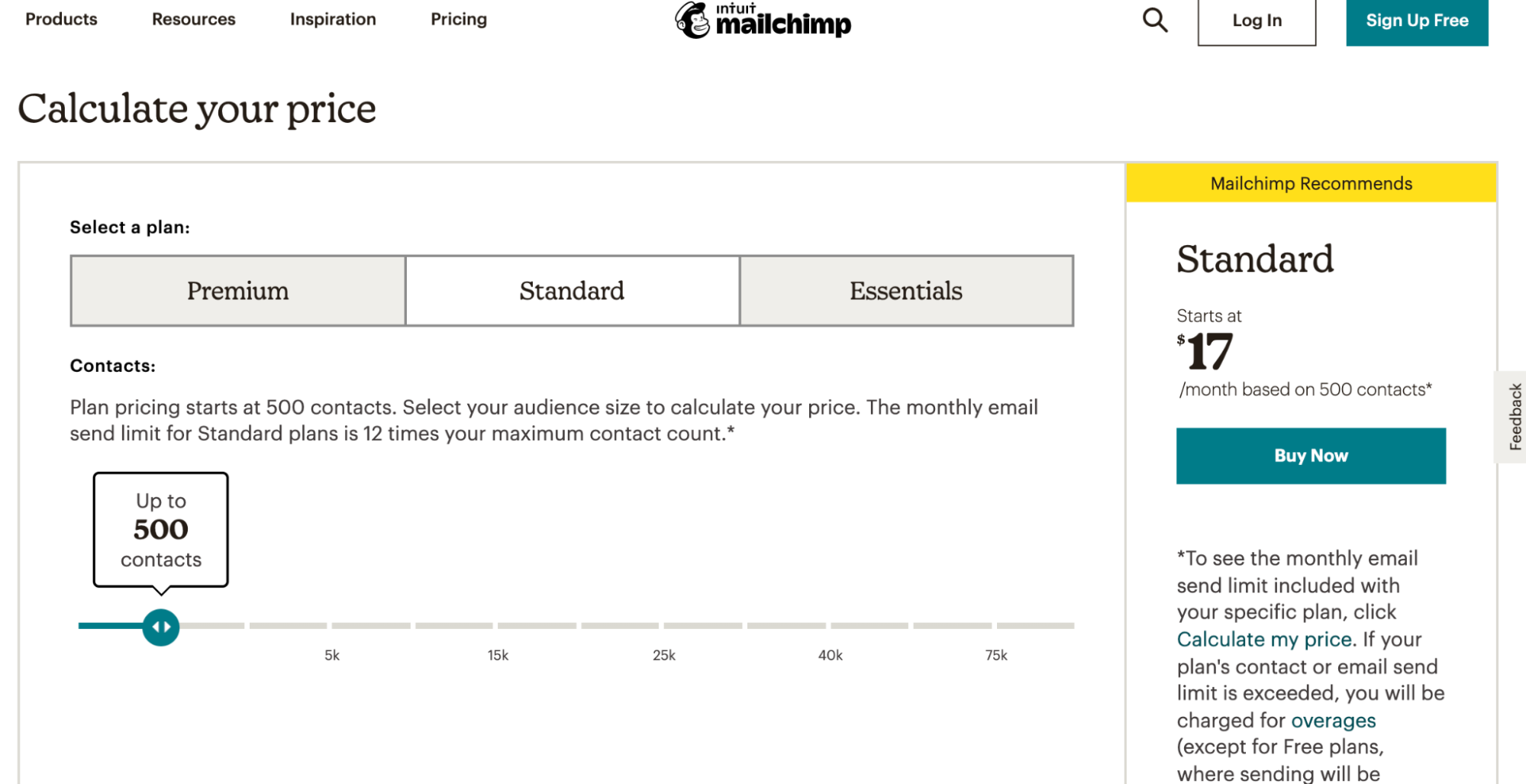Open the Feedback side tab
The image size is (1526, 784).
(1514, 417)
